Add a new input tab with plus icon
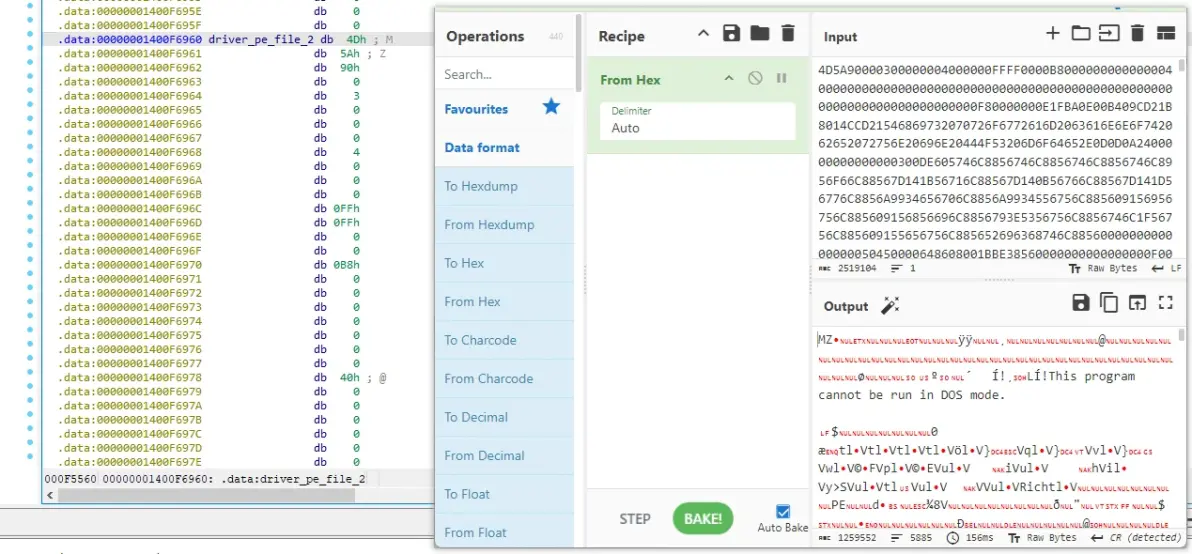The width and height of the screenshot is (1192, 554). pyautogui.click(x=1052, y=33)
